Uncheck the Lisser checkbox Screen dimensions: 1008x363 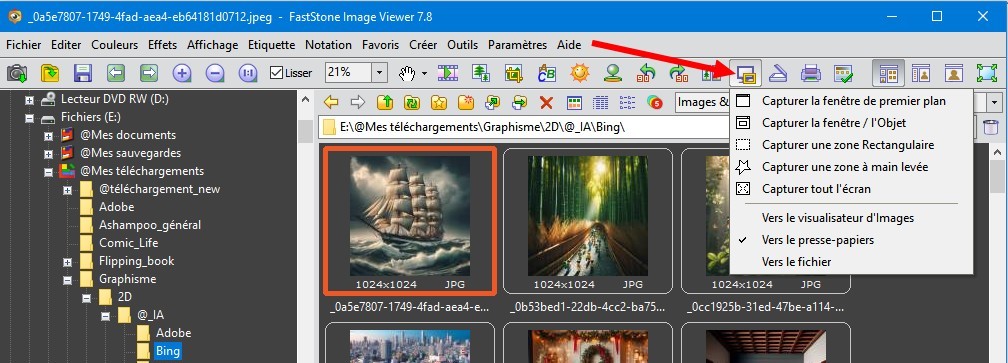point(276,73)
